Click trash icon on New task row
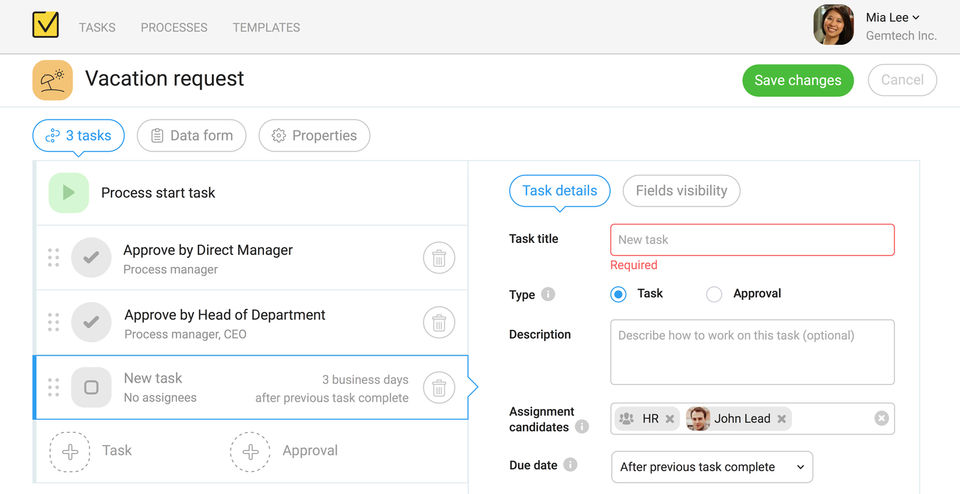The image size is (960, 494). (438, 387)
